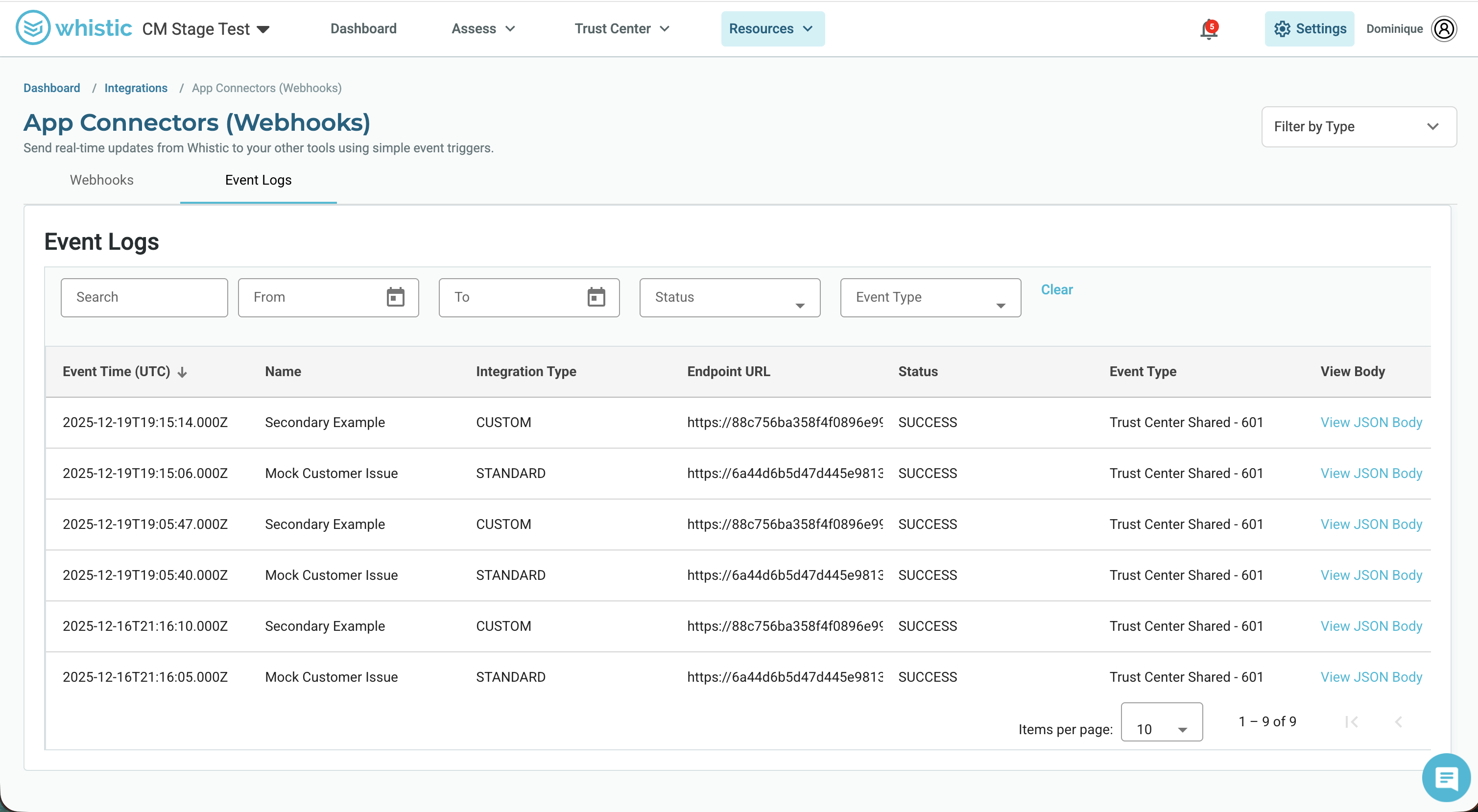Open the Filter by Type dropdown
The height and width of the screenshot is (812, 1478).
pos(1358,126)
